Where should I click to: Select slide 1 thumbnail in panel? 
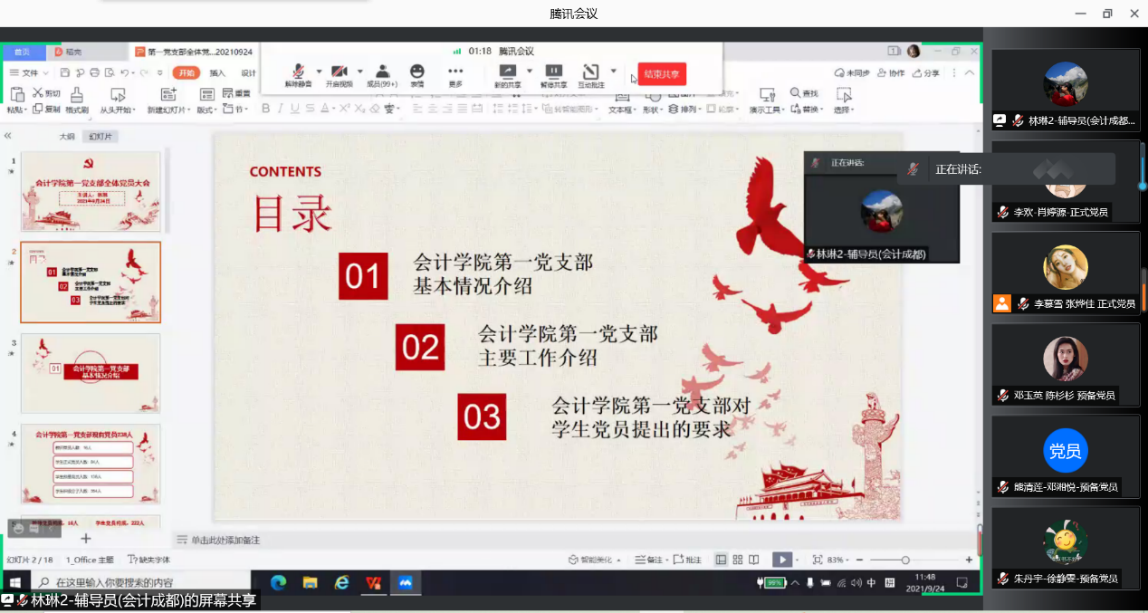[x=91, y=192]
